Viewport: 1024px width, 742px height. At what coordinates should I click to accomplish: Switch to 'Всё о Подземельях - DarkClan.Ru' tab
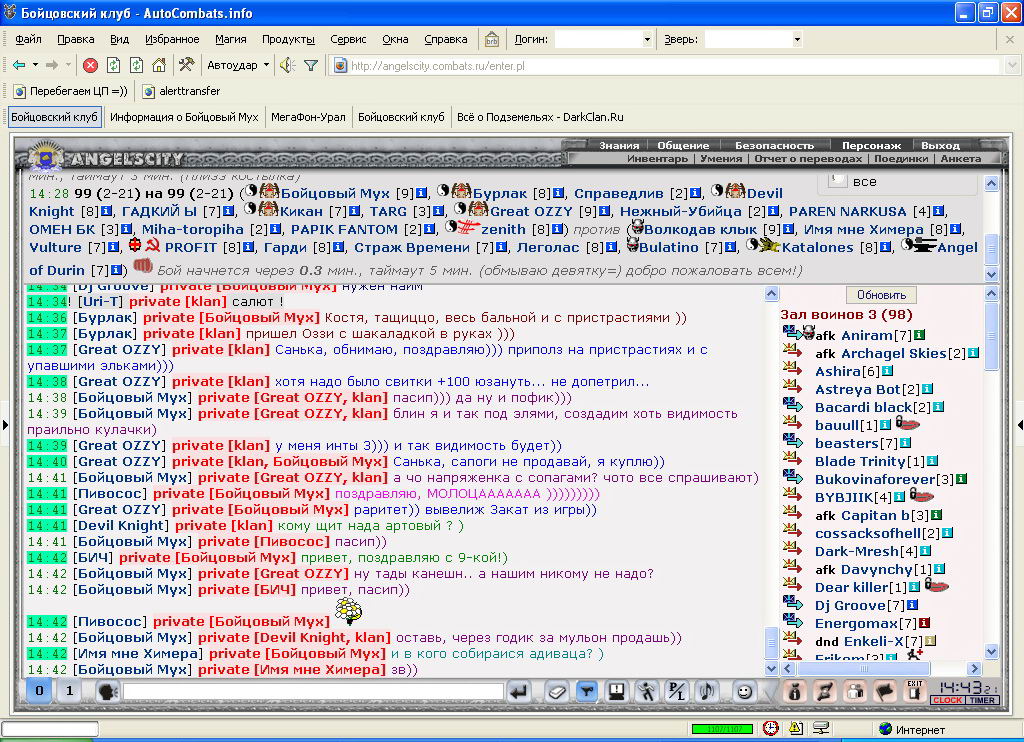(540, 117)
